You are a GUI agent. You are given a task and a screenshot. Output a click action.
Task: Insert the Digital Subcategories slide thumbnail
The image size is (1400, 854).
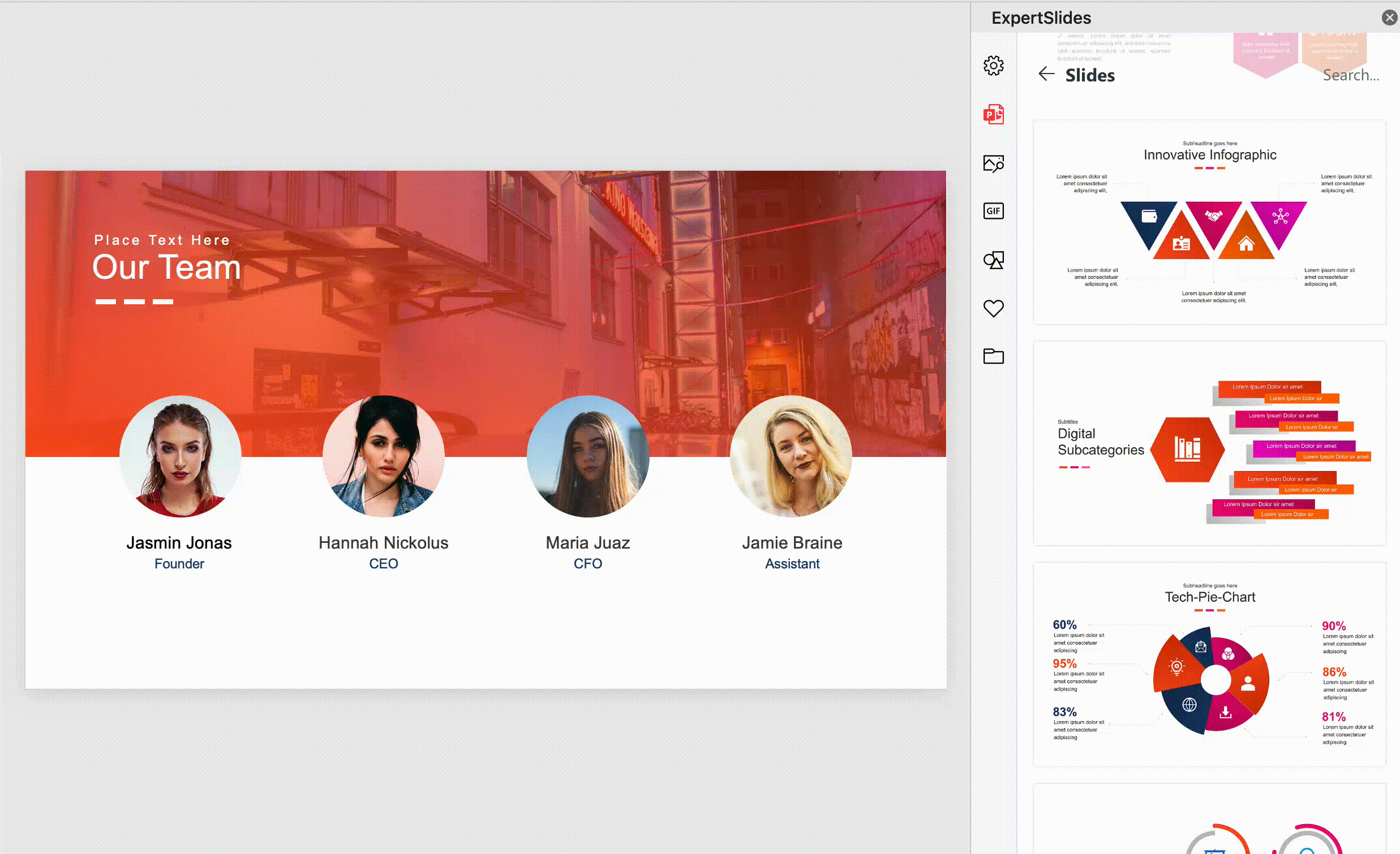1209,443
